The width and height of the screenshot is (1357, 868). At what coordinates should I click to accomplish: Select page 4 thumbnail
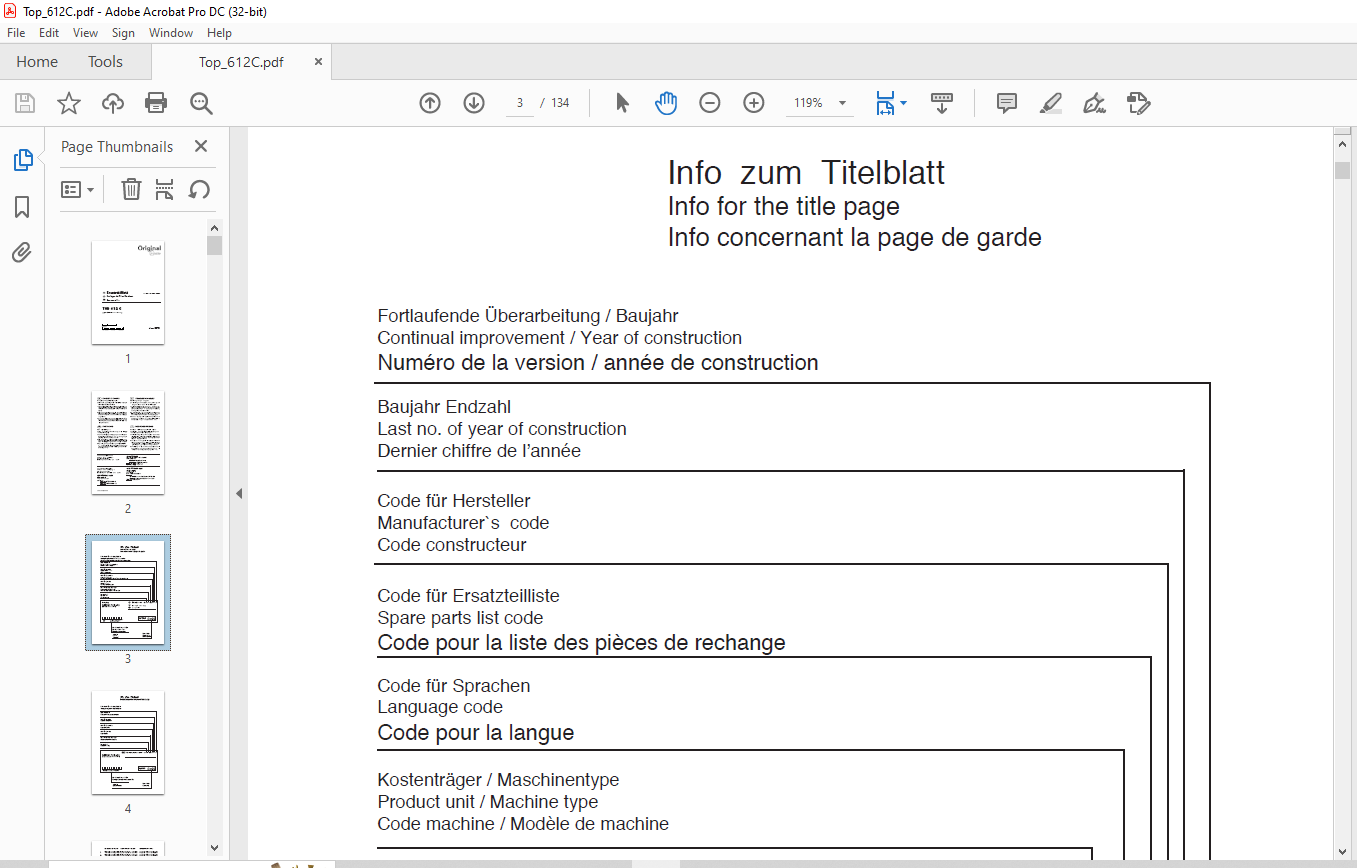(128, 742)
